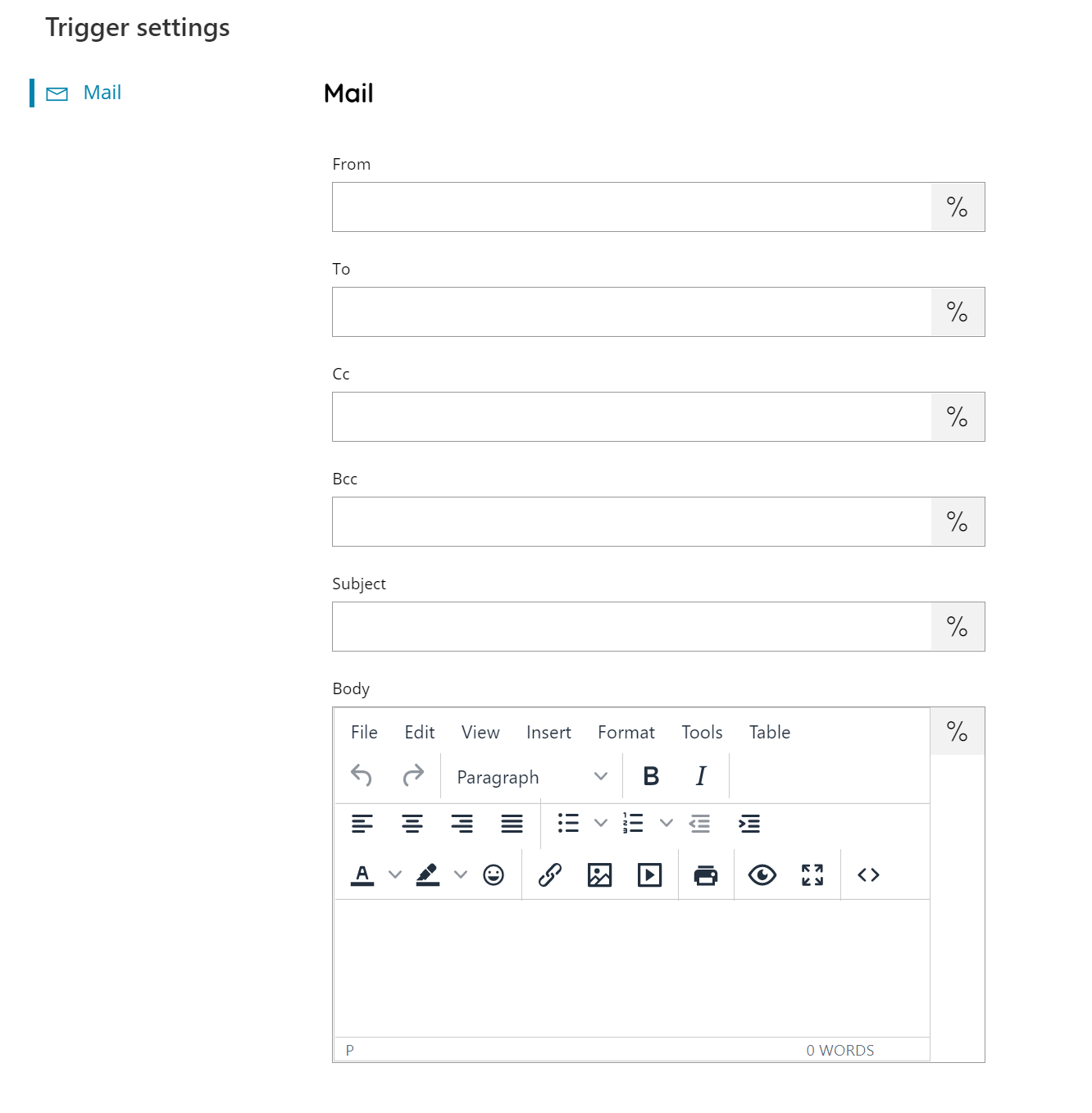Screen dimensions: 1092x1113
Task: Focus the To input field
Action: [x=632, y=311]
